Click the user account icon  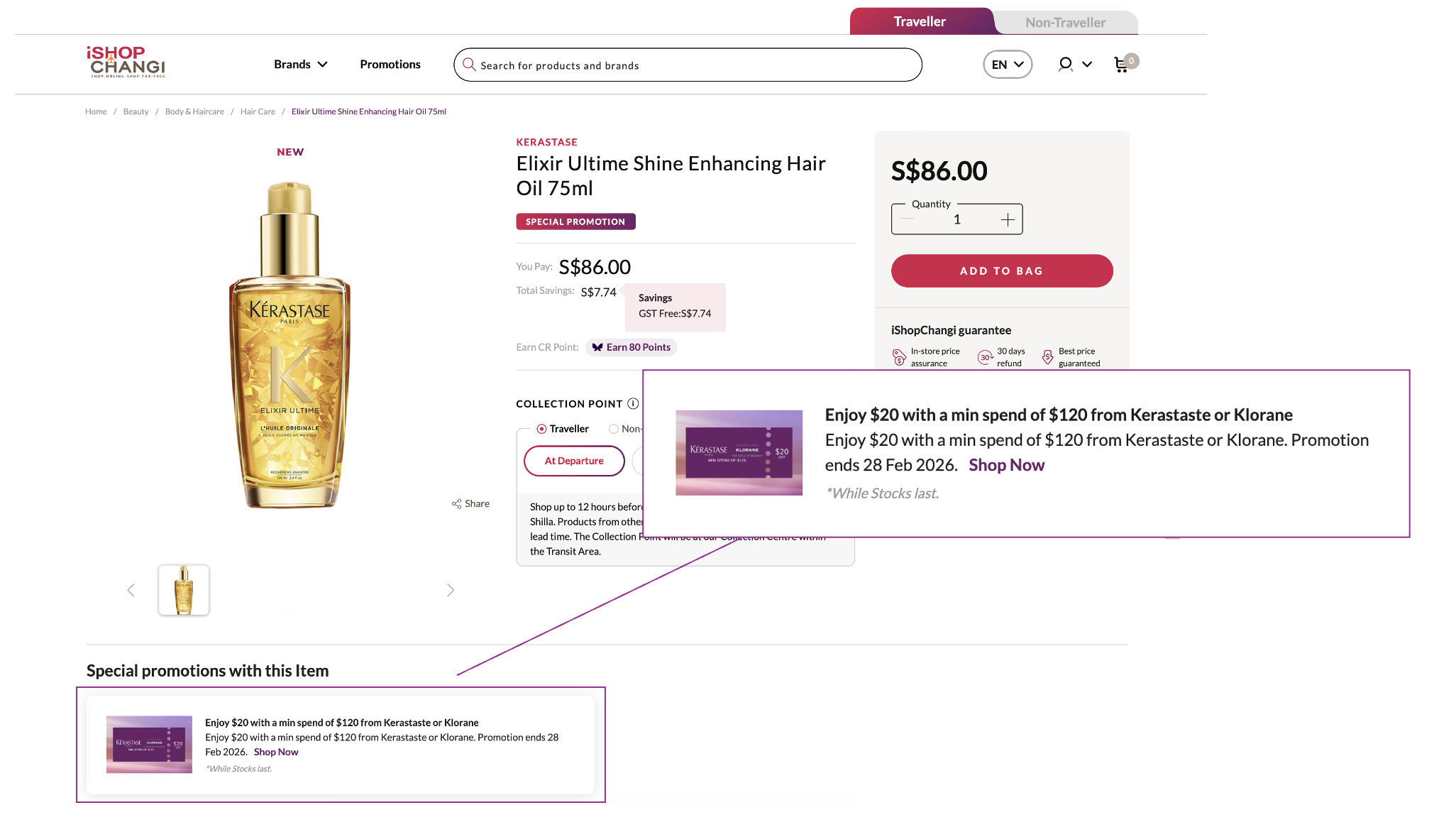1065,65
